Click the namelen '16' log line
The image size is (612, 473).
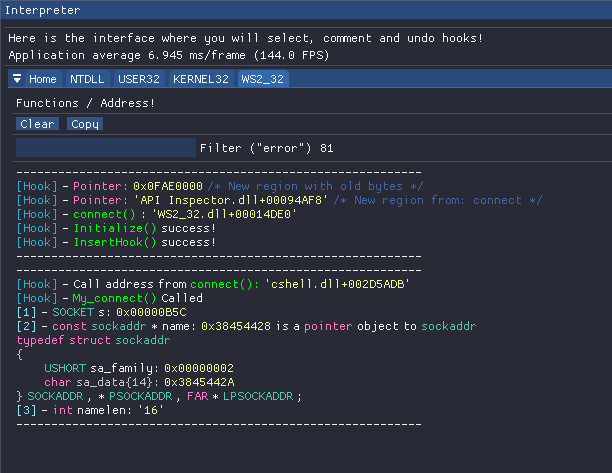[x=90, y=410]
